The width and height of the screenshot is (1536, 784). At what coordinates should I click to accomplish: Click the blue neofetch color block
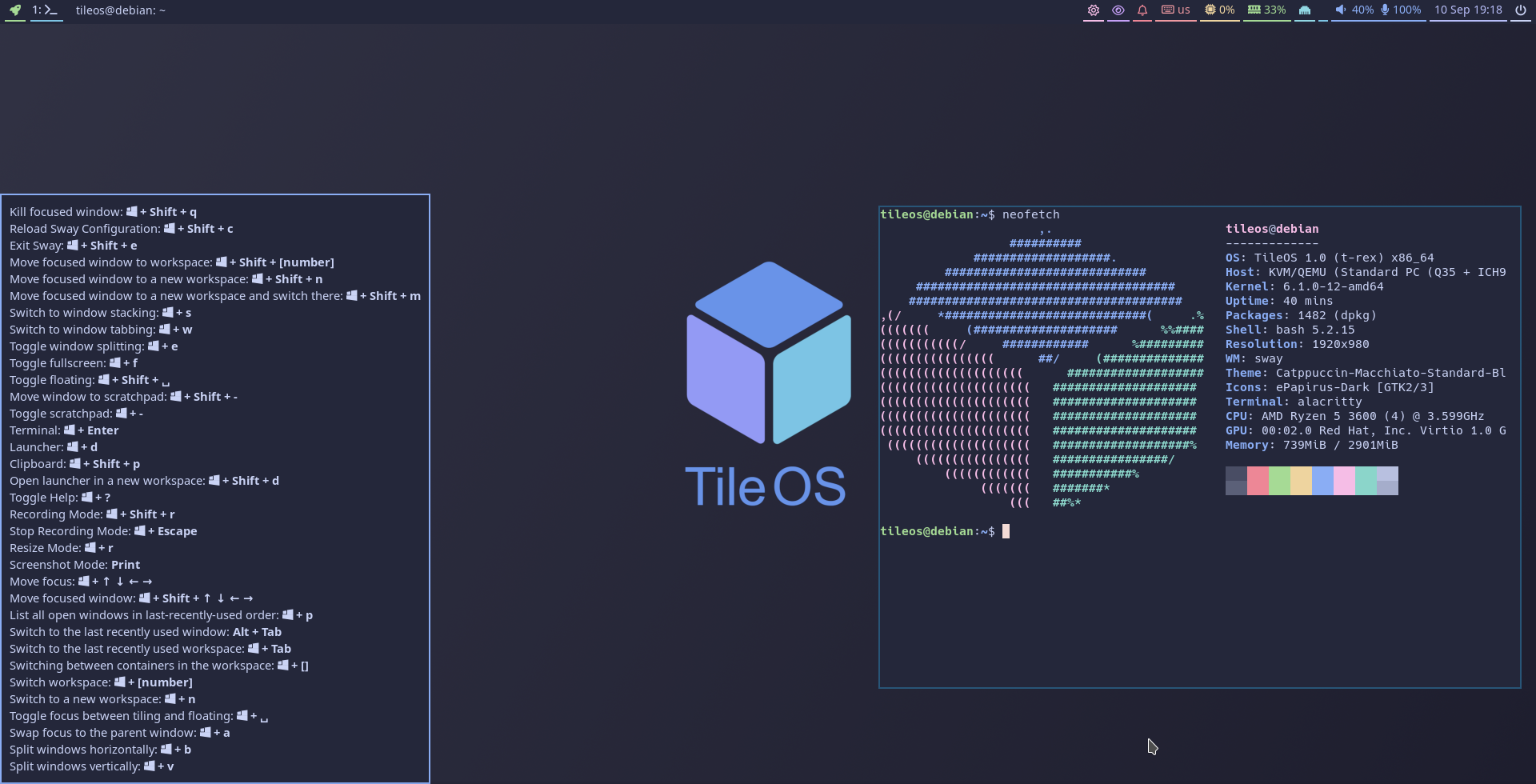[1322, 481]
